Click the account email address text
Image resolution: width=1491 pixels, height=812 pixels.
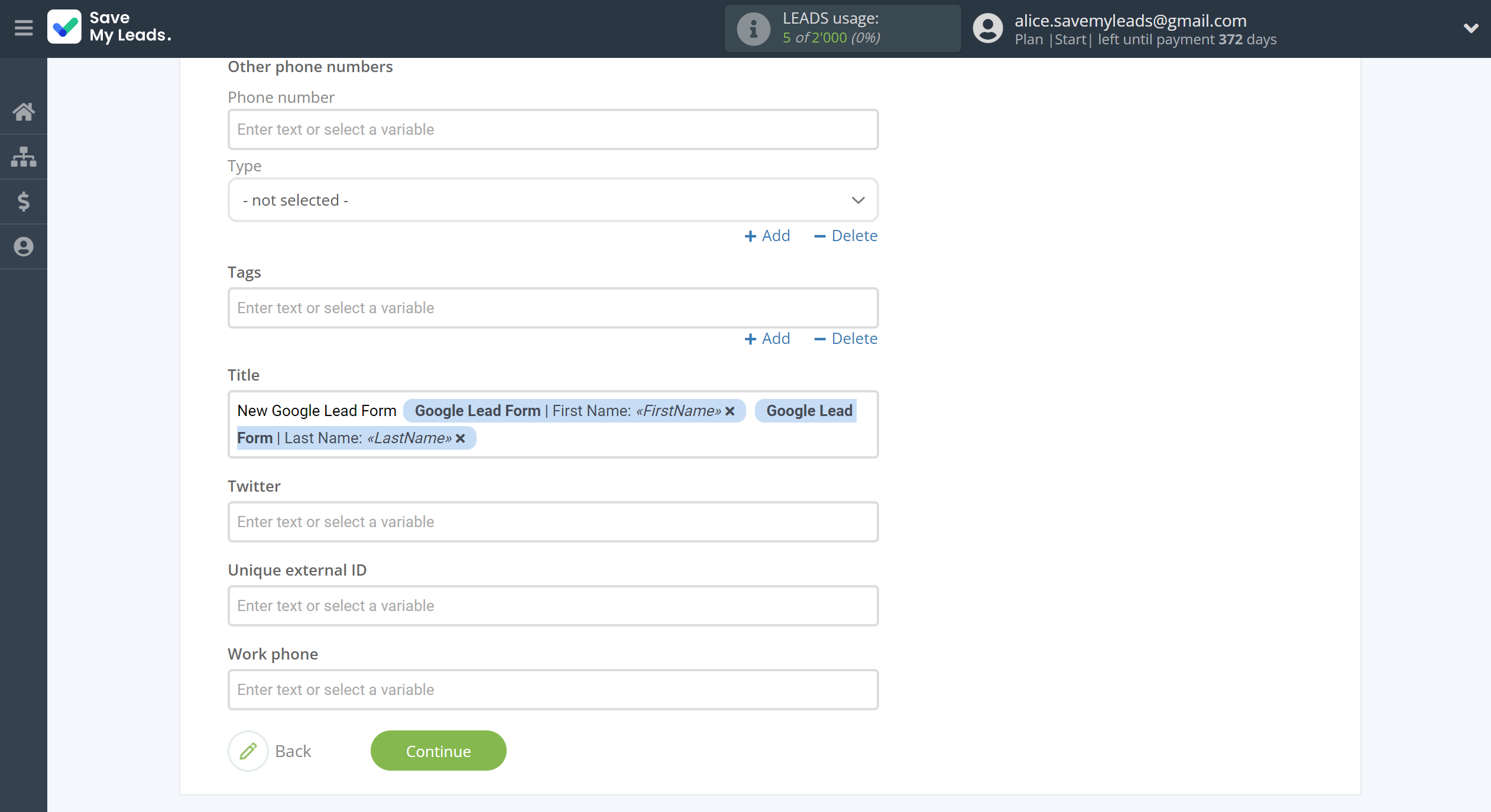coord(1130,20)
